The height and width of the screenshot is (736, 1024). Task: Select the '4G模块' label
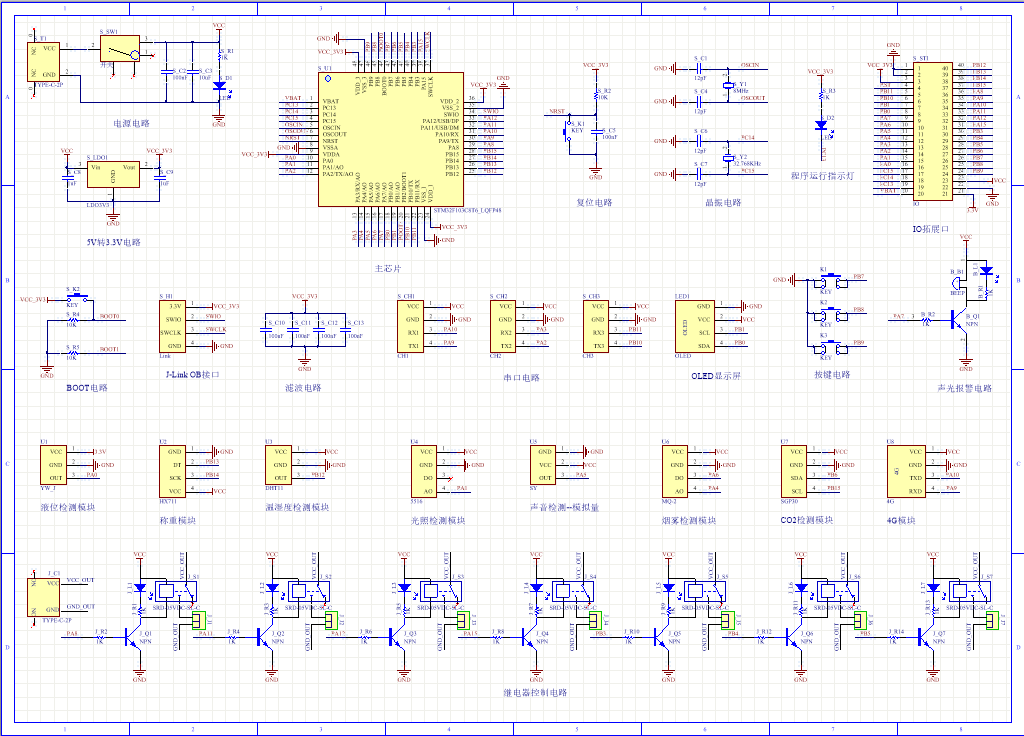pos(901,520)
